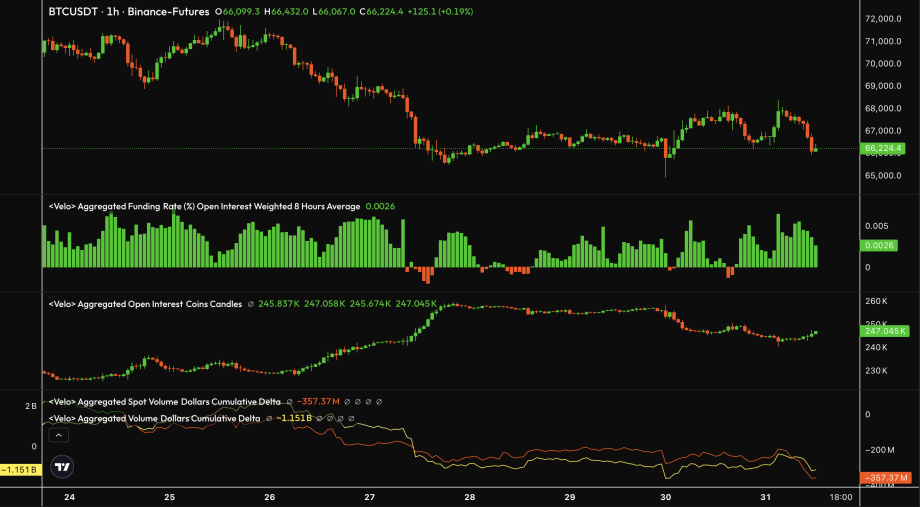Click the 18:00 time label on the axis
This screenshot has width=920, height=507.
841,496
